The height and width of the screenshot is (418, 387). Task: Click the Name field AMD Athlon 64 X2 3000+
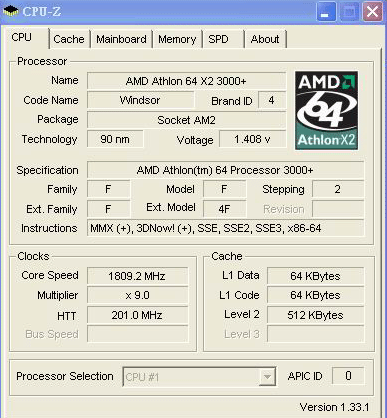186,81
